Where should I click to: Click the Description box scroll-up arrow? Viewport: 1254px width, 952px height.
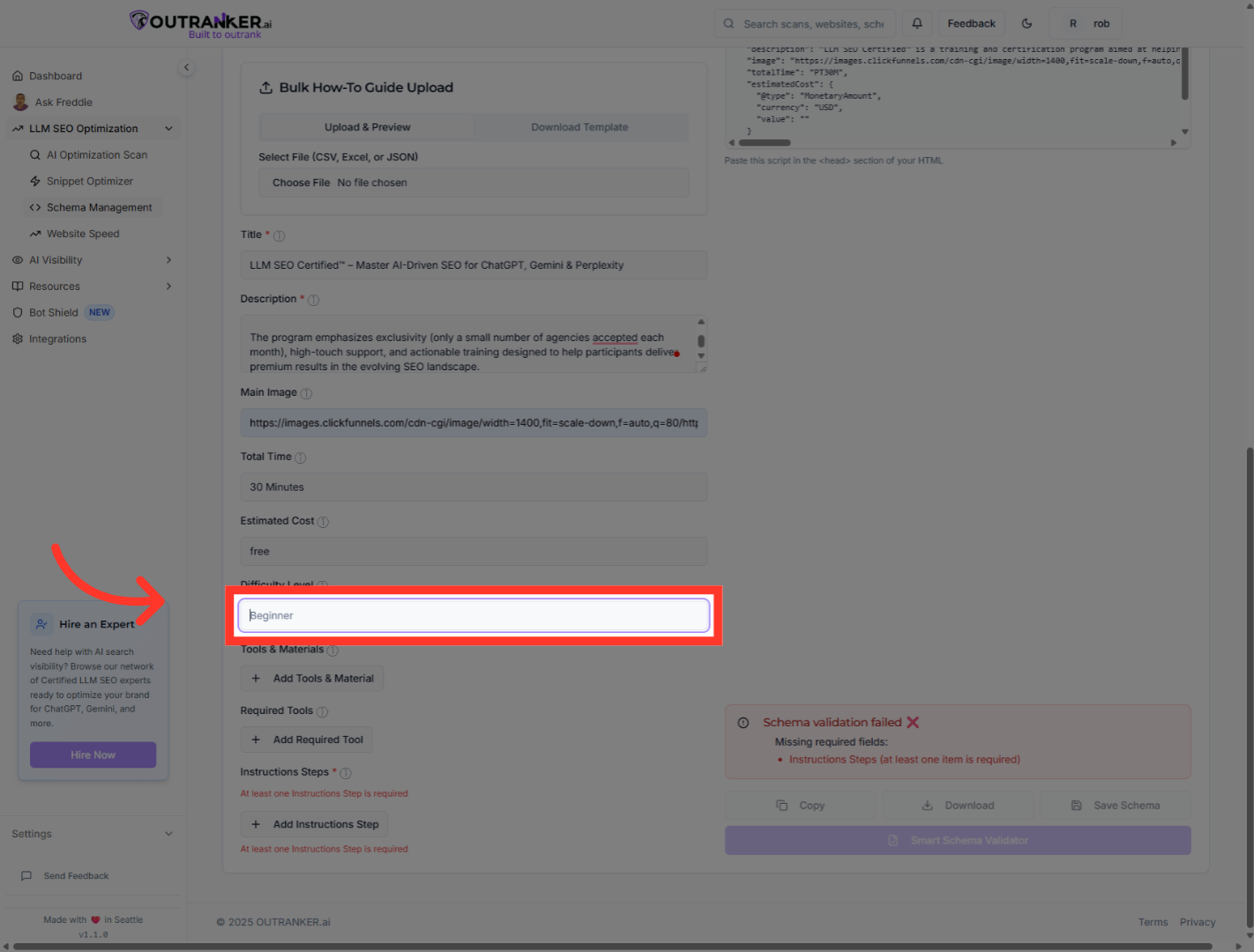pos(701,322)
